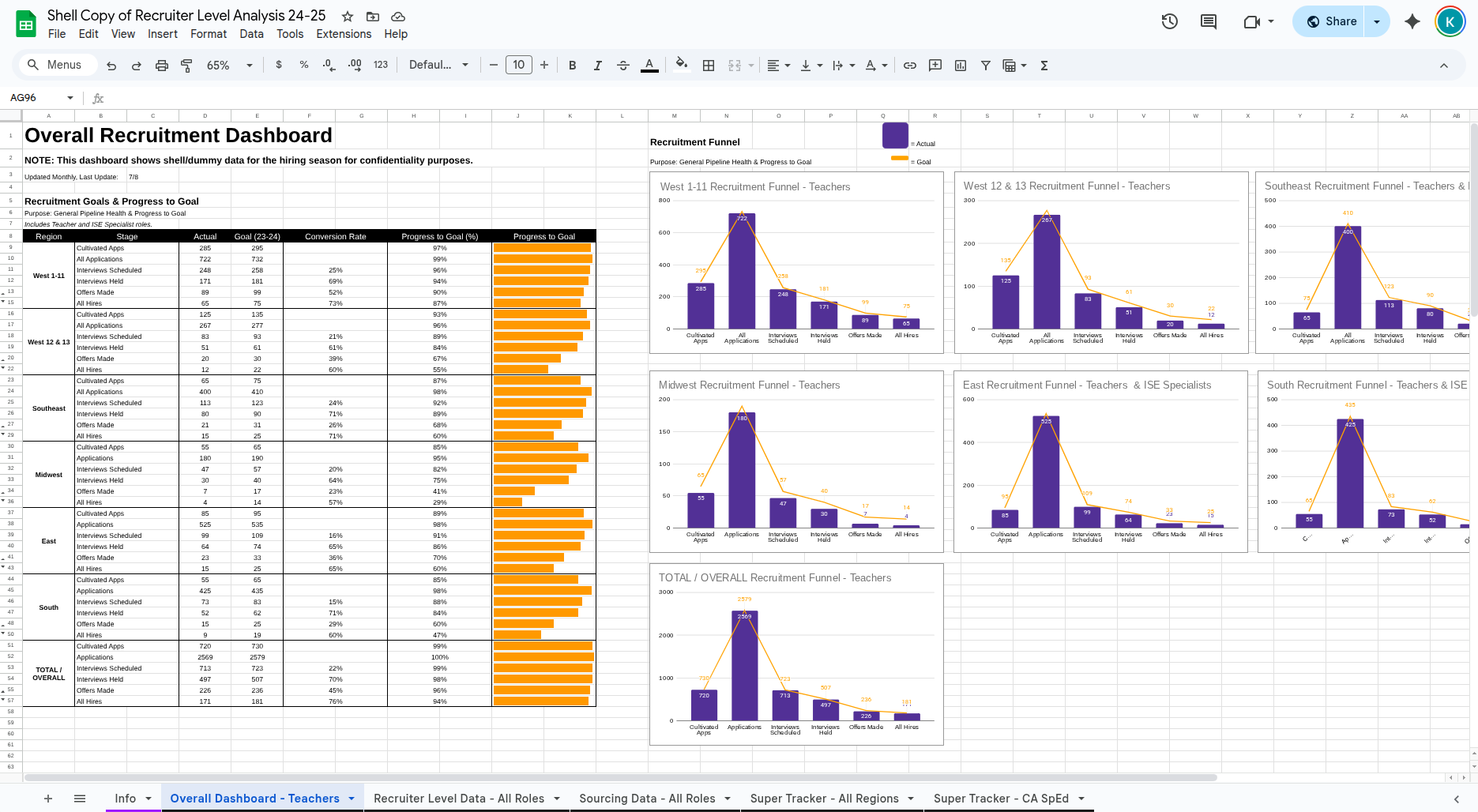
Task: Toggle the filter icon in toolbar
Action: [x=985, y=65]
